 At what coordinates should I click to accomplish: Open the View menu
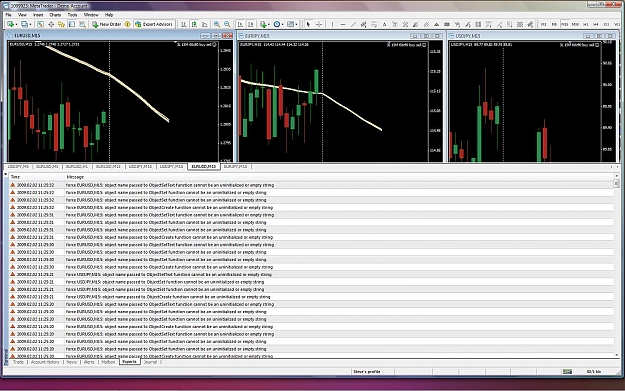[x=22, y=15]
